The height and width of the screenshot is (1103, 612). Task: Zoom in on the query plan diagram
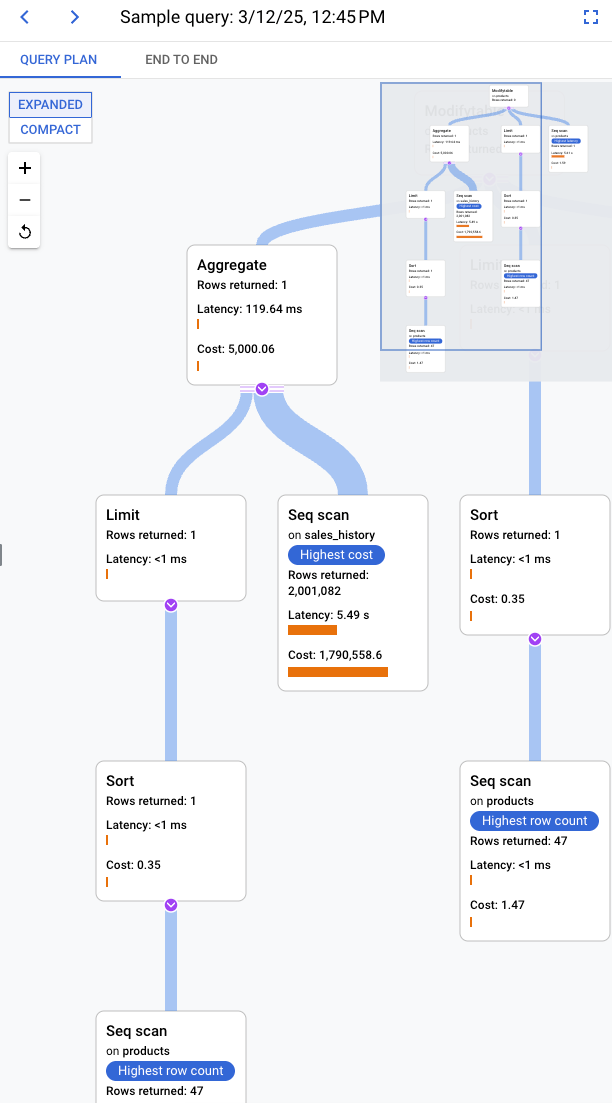tap(24, 168)
